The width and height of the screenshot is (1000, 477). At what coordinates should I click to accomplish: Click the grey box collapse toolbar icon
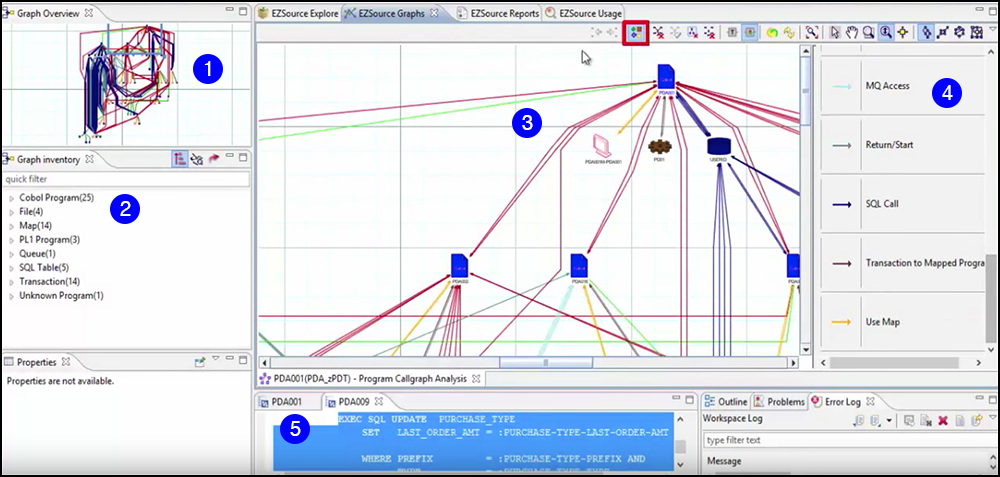[732, 32]
